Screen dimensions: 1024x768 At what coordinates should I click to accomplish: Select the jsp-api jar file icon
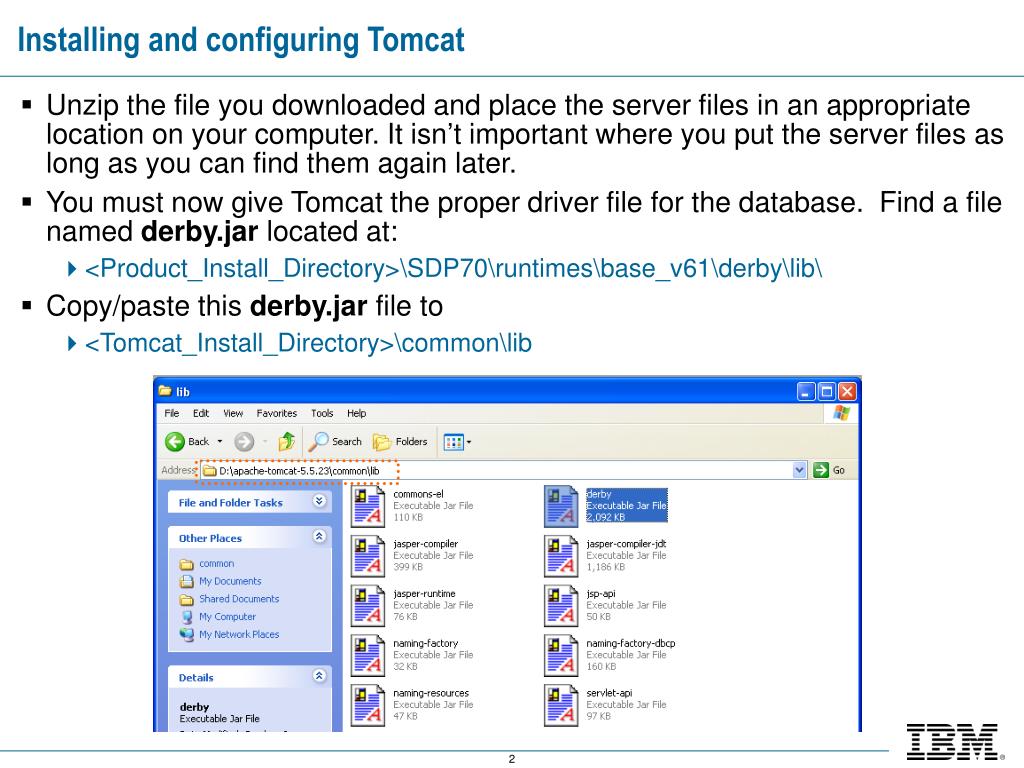pyautogui.click(x=562, y=605)
